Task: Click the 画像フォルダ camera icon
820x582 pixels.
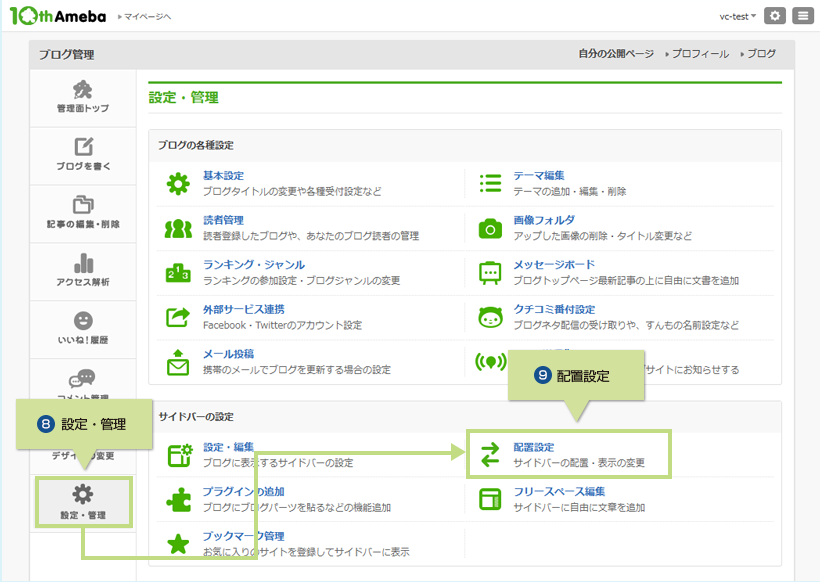Action: [490, 229]
